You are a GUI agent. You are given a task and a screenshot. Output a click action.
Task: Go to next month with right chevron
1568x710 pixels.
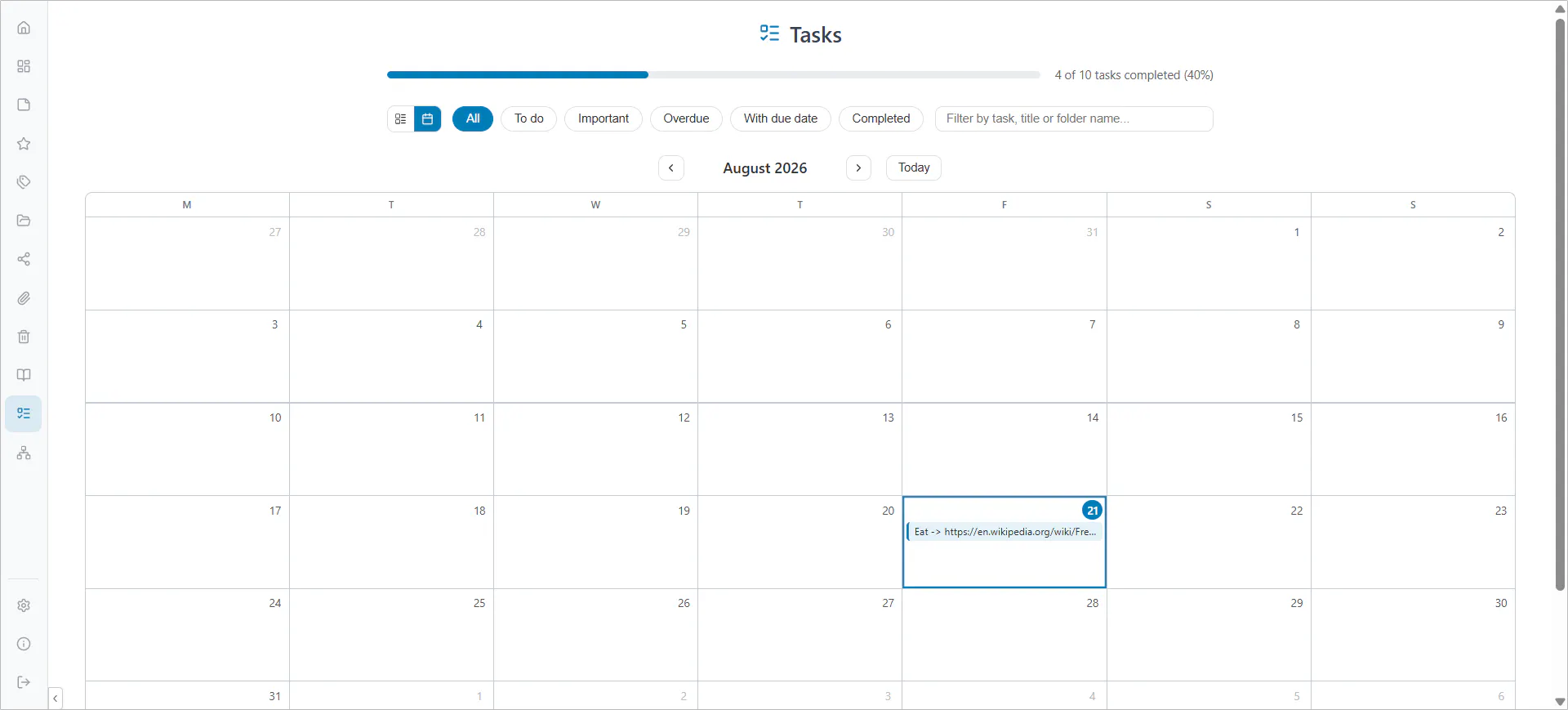pos(858,167)
